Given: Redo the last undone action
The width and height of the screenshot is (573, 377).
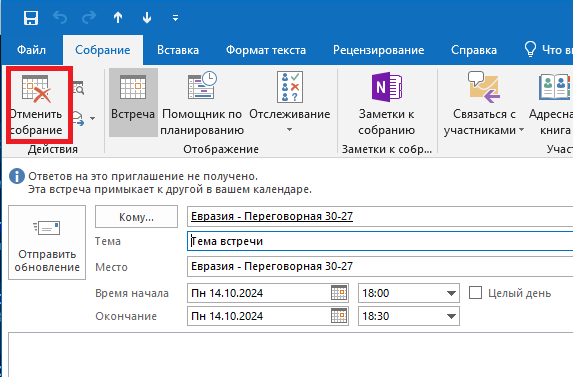Looking at the screenshot, I should [89, 18].
